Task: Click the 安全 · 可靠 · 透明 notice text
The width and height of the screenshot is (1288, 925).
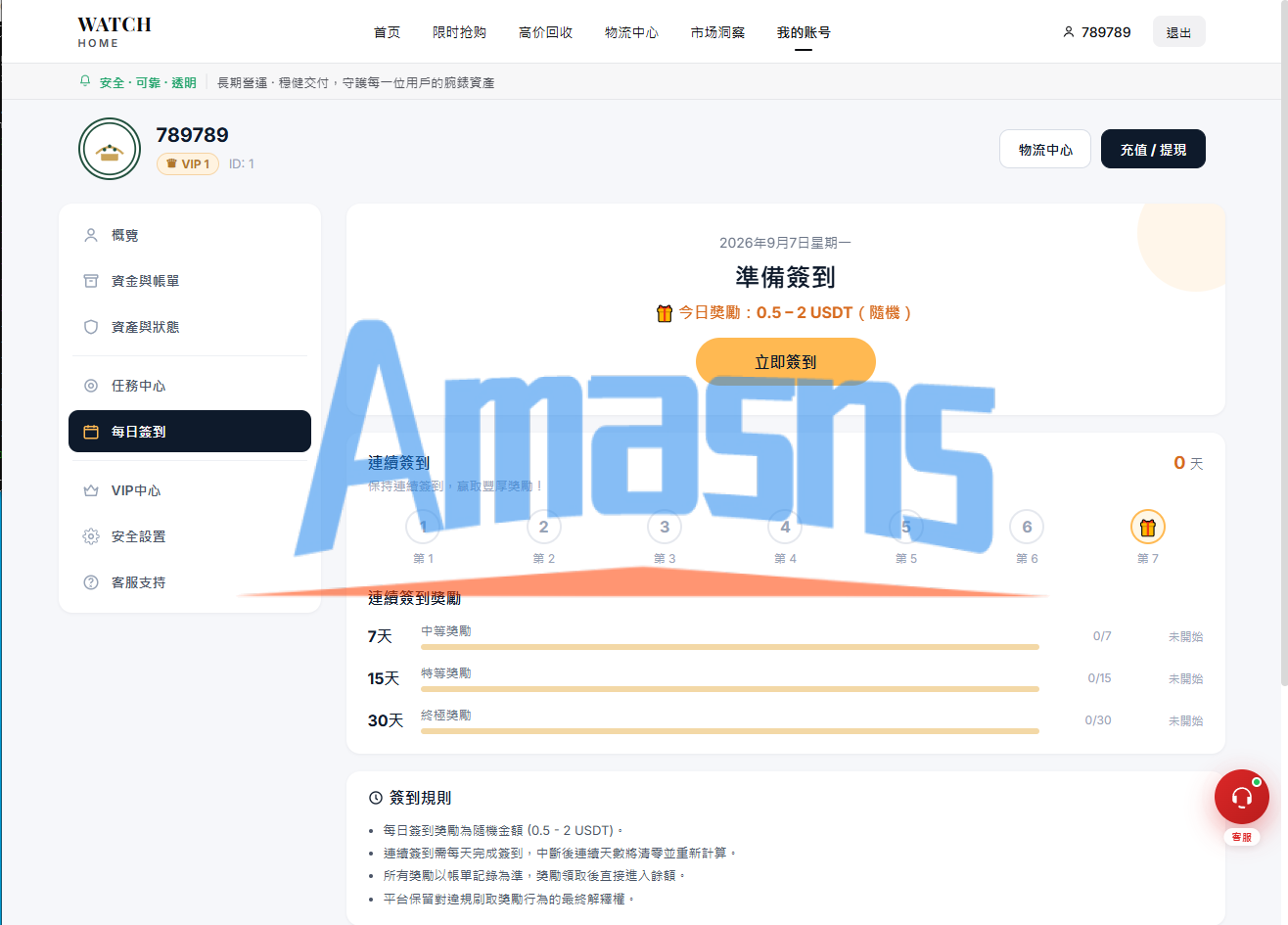Action: [148, 83]
